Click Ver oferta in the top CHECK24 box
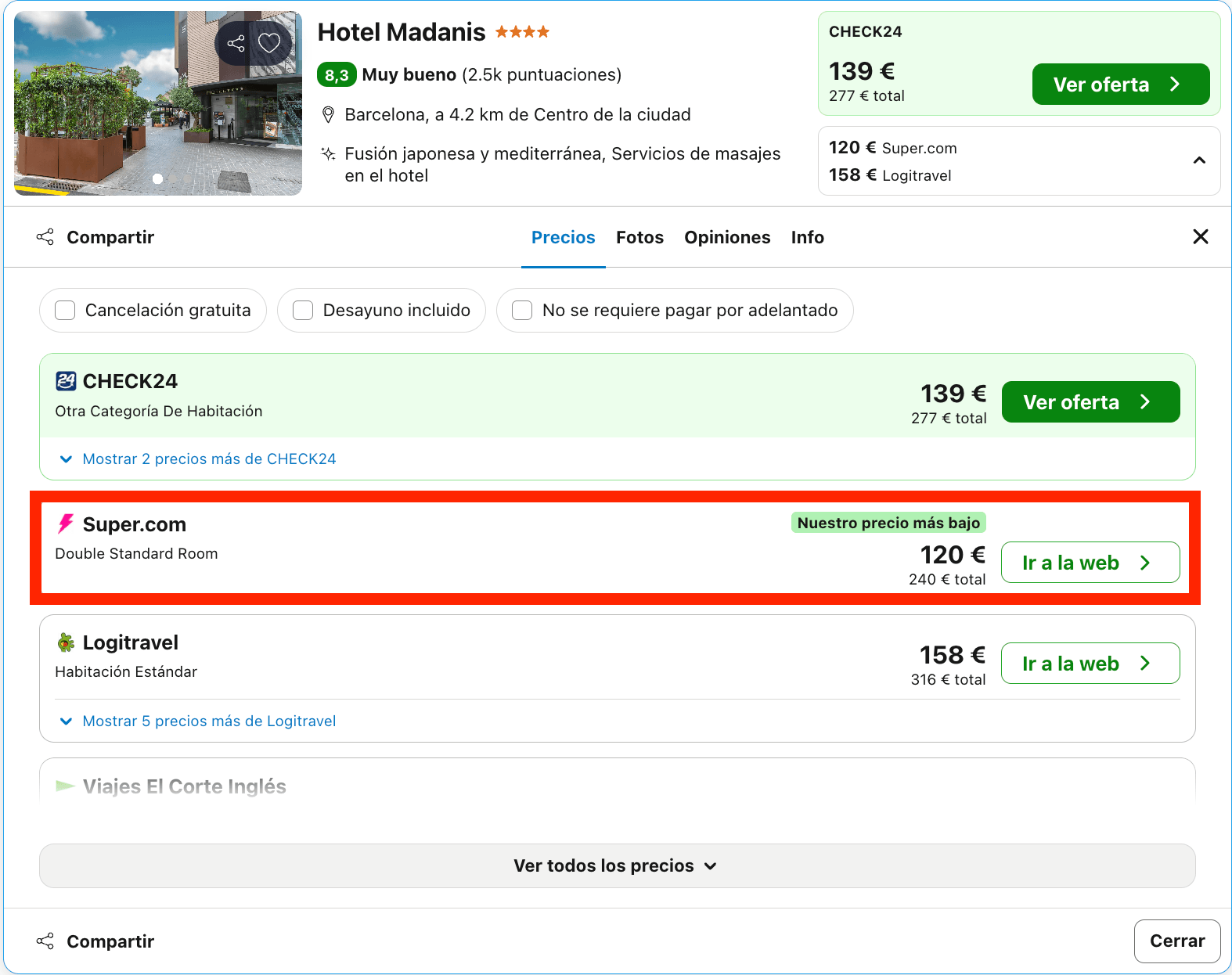This screenshot has height=975, width=1232. [1121, 85]
